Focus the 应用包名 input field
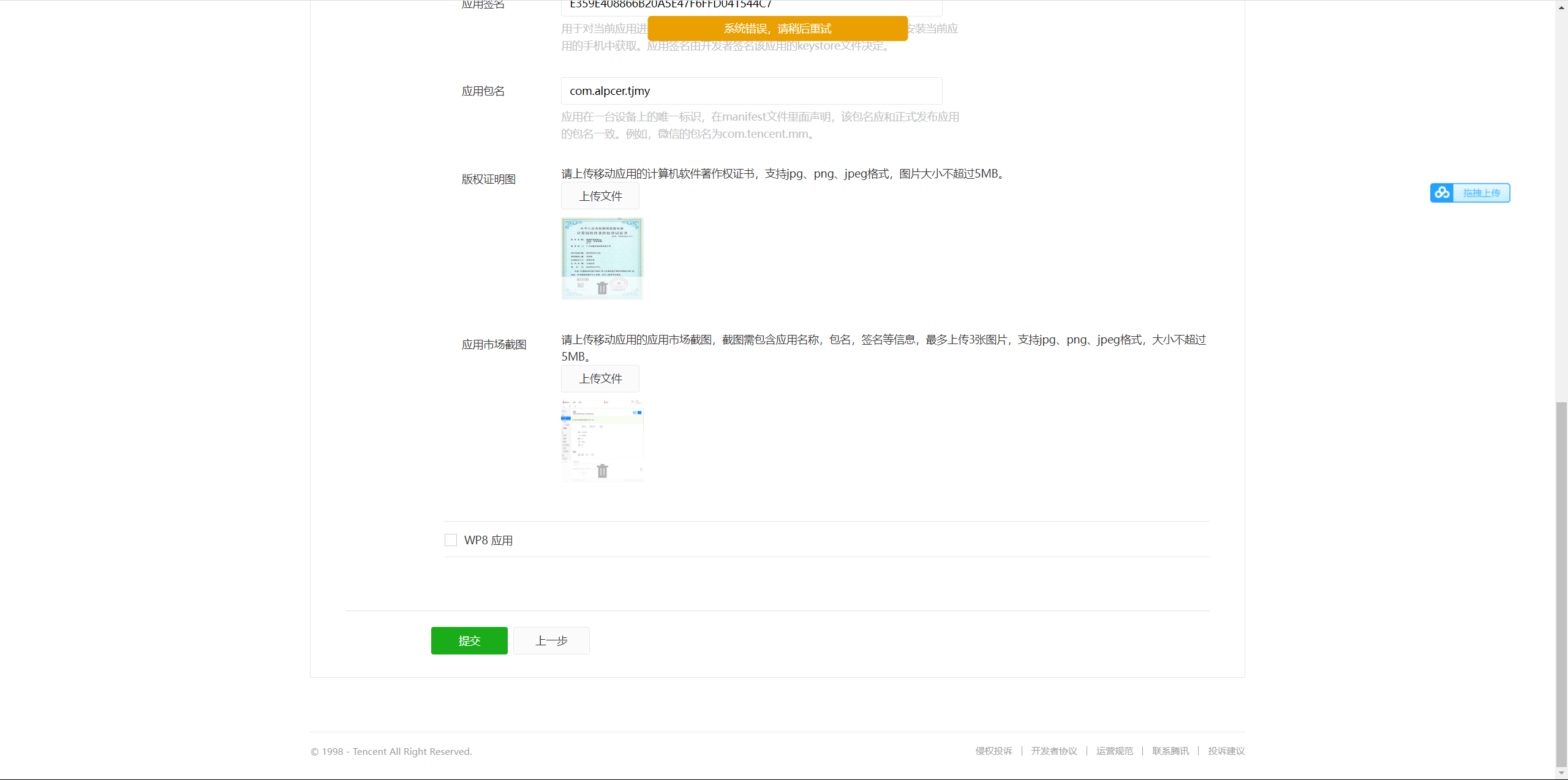 [751, 91]
